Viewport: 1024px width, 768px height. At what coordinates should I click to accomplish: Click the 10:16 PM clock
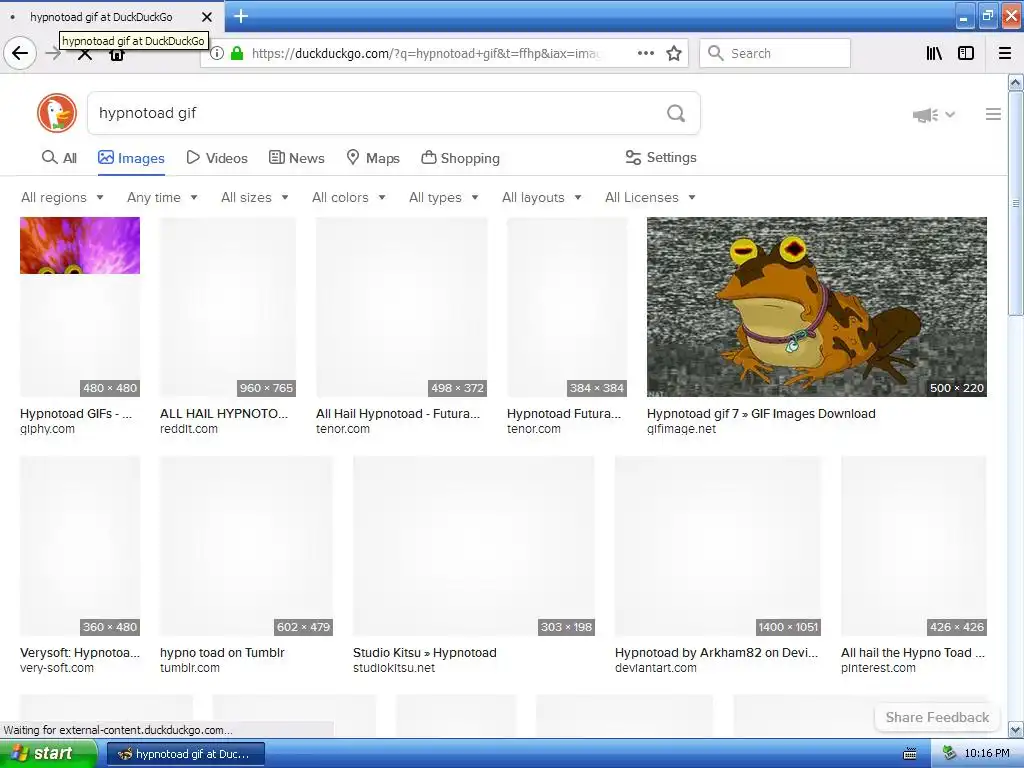click(x=987, y=754)
